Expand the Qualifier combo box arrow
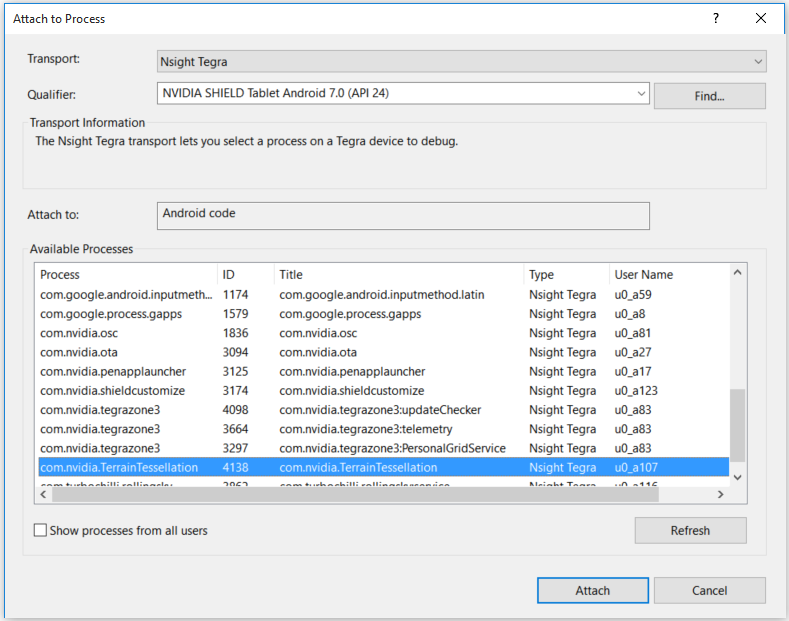Screen dimensions: 789x621 pos(641,94)
